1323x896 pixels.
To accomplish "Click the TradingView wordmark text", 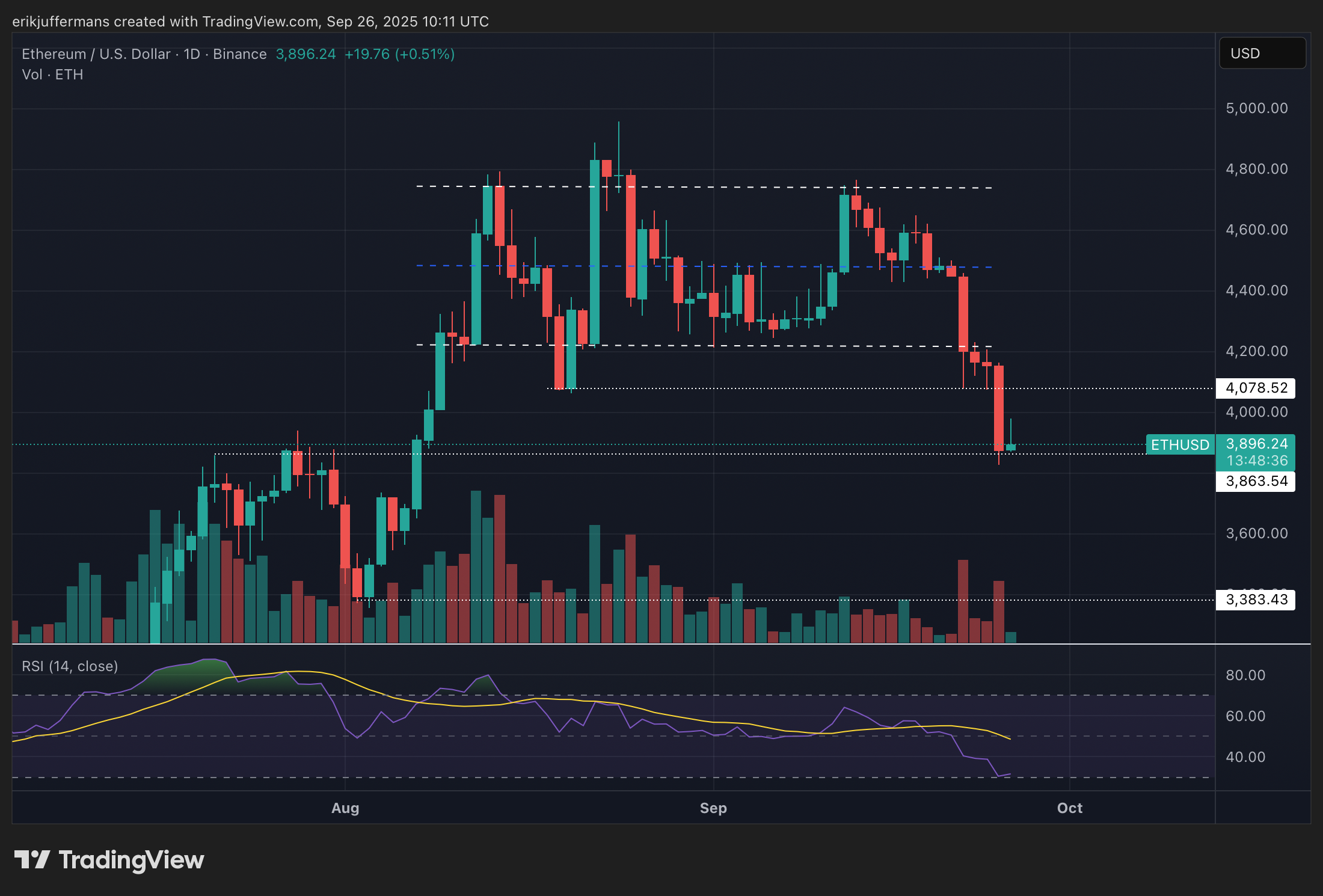I will coord(131,860).
